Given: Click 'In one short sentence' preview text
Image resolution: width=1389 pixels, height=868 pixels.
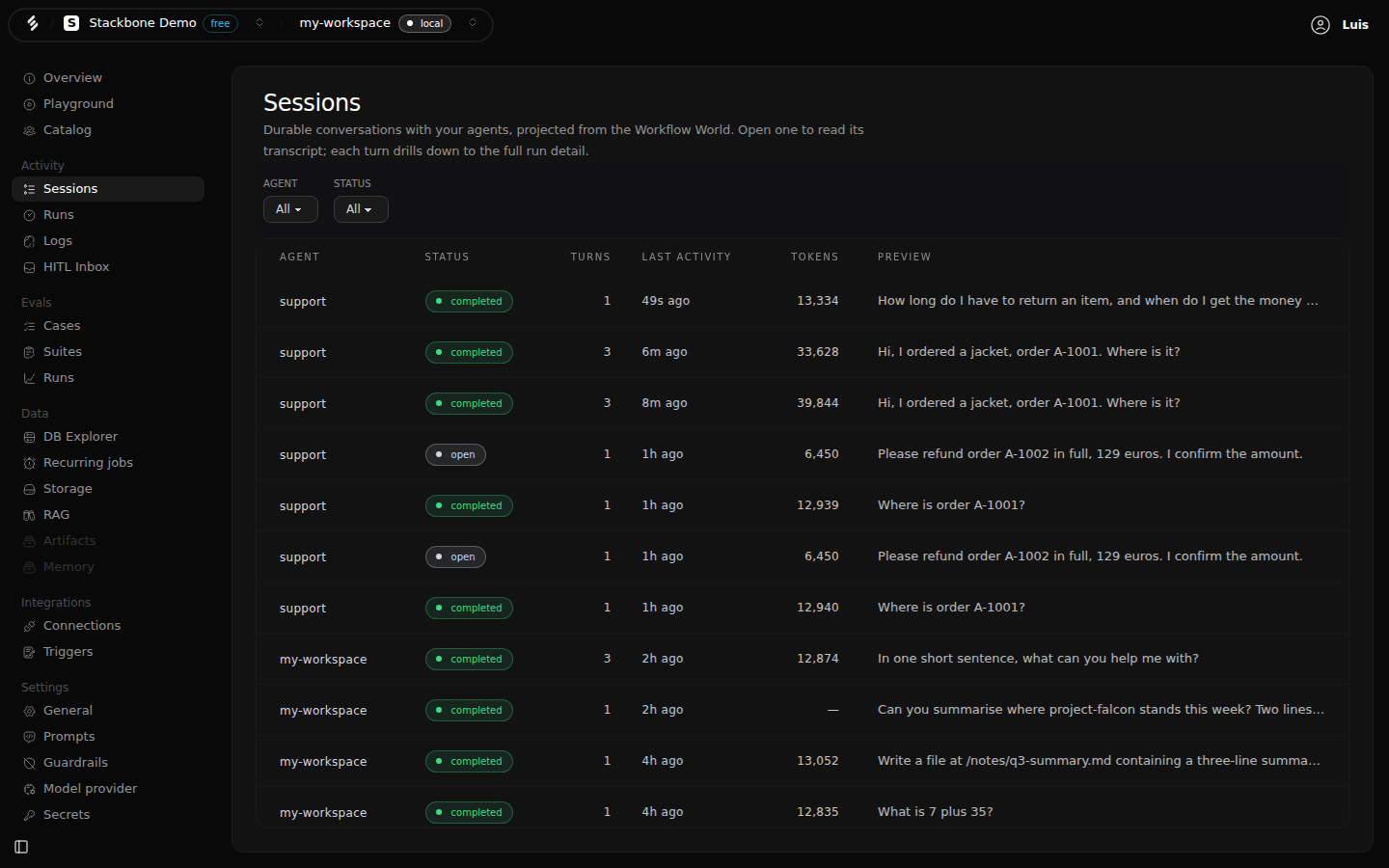Looking at the screenshot, I should pyautogui.click(x=1038, y=659).
